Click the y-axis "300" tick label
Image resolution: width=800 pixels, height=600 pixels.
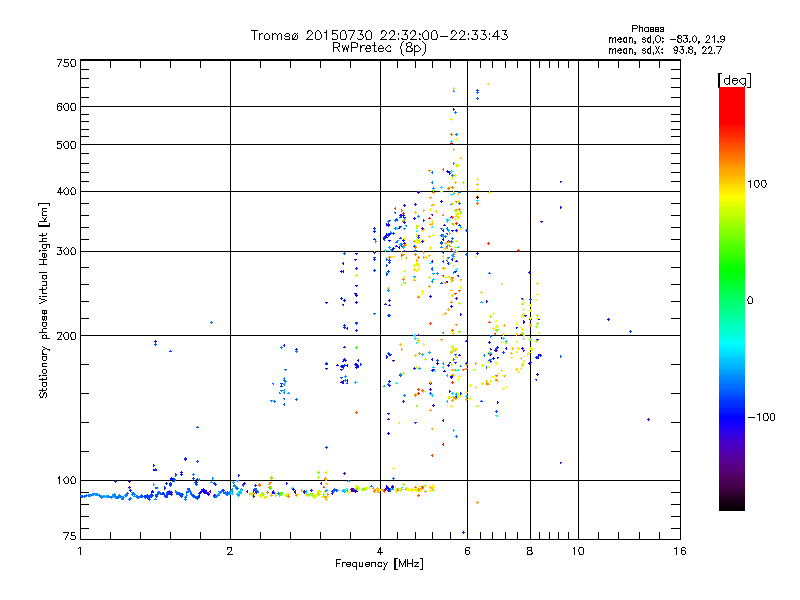[66, 252]
